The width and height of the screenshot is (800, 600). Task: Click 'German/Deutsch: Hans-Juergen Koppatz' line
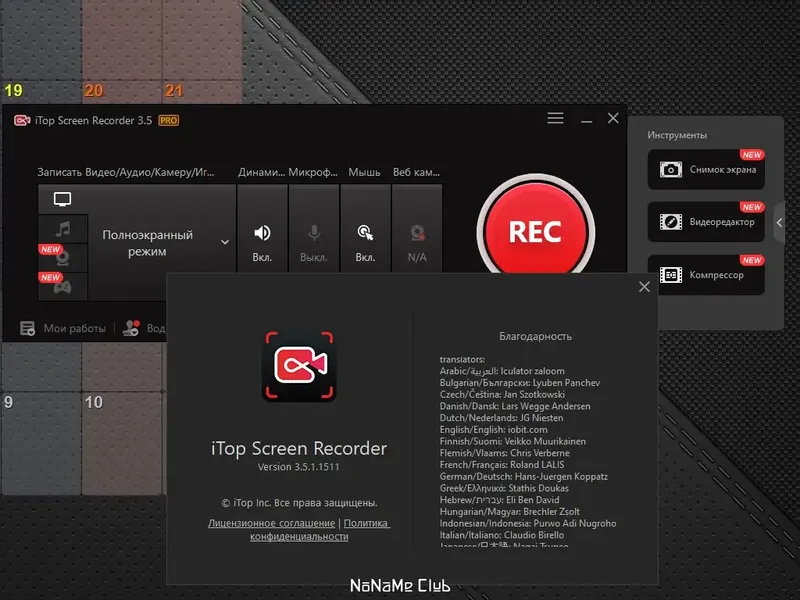pyautogui.click(x=523, y=477)
